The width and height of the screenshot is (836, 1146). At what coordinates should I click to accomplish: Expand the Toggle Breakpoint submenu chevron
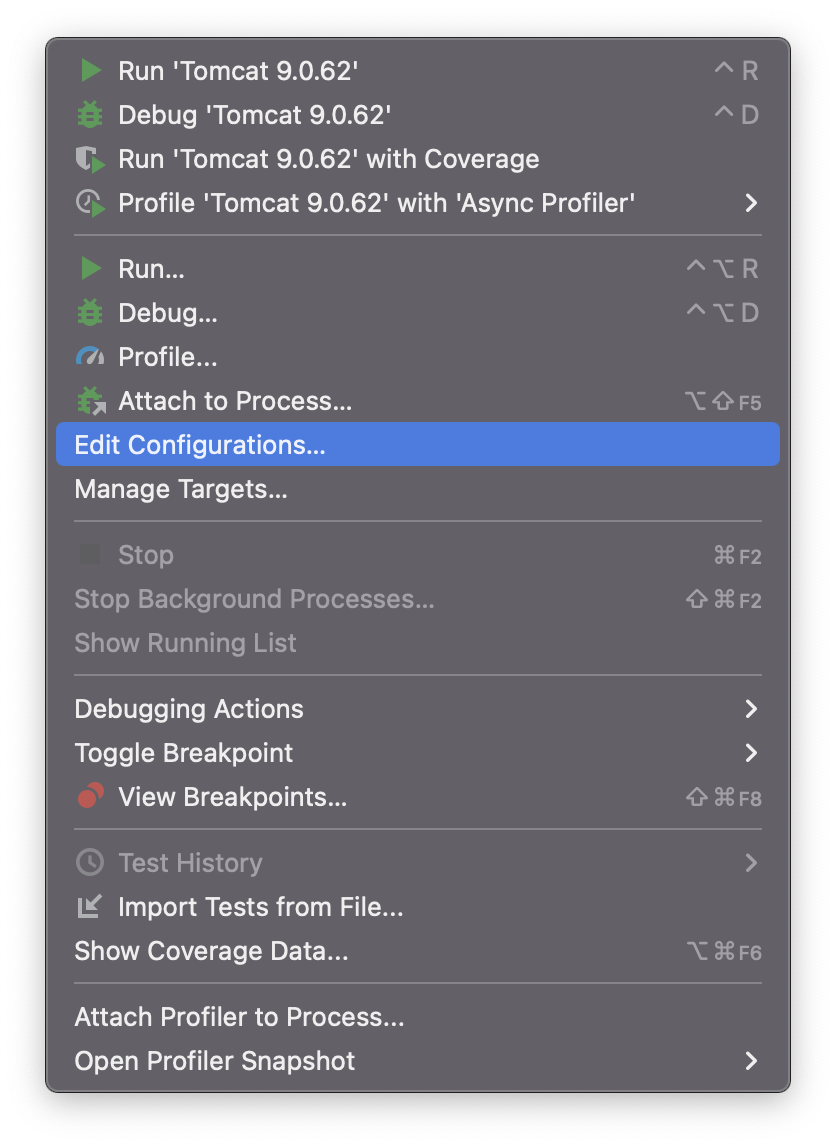[x=750, y=753]
